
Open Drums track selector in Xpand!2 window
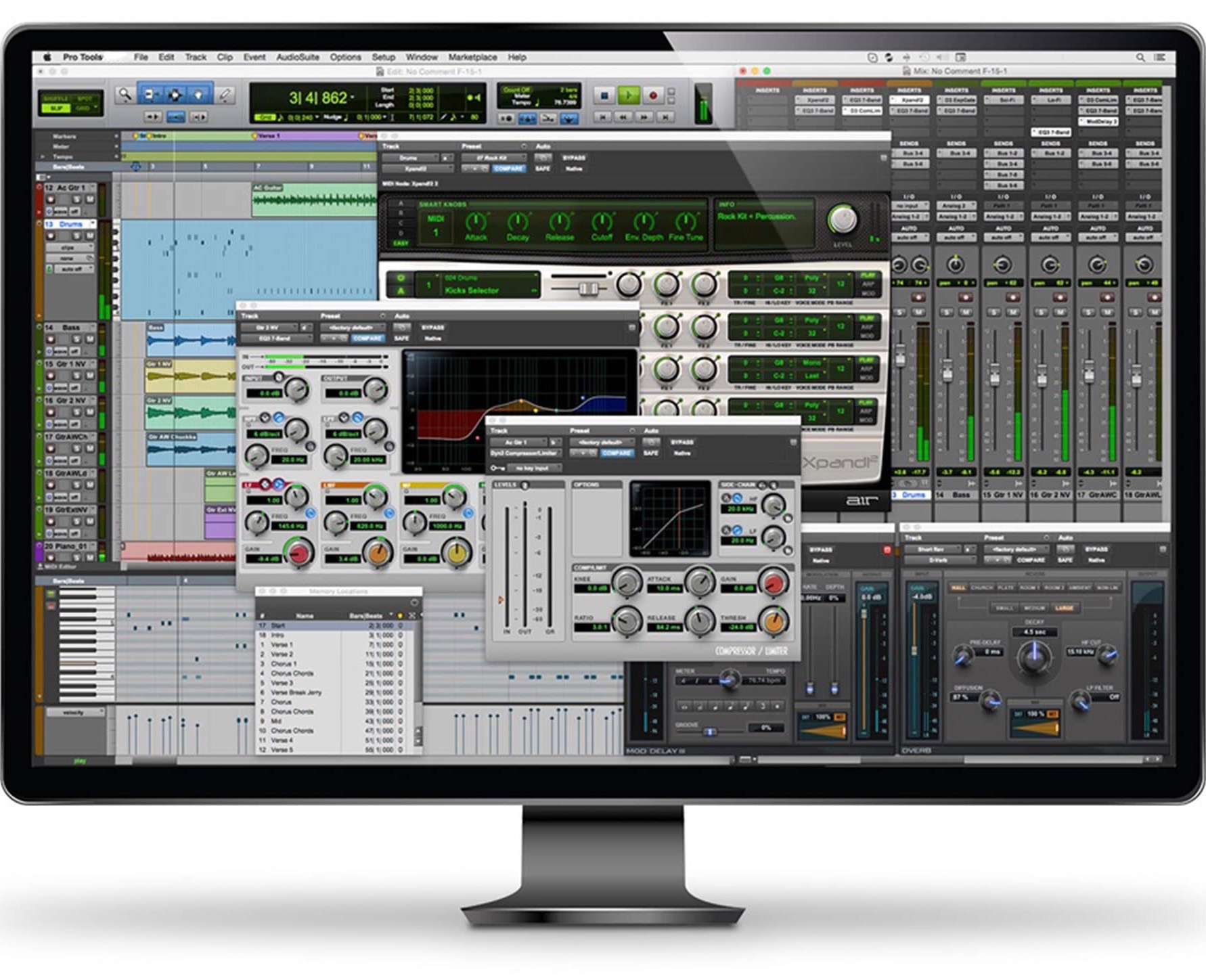pos(409,158)
